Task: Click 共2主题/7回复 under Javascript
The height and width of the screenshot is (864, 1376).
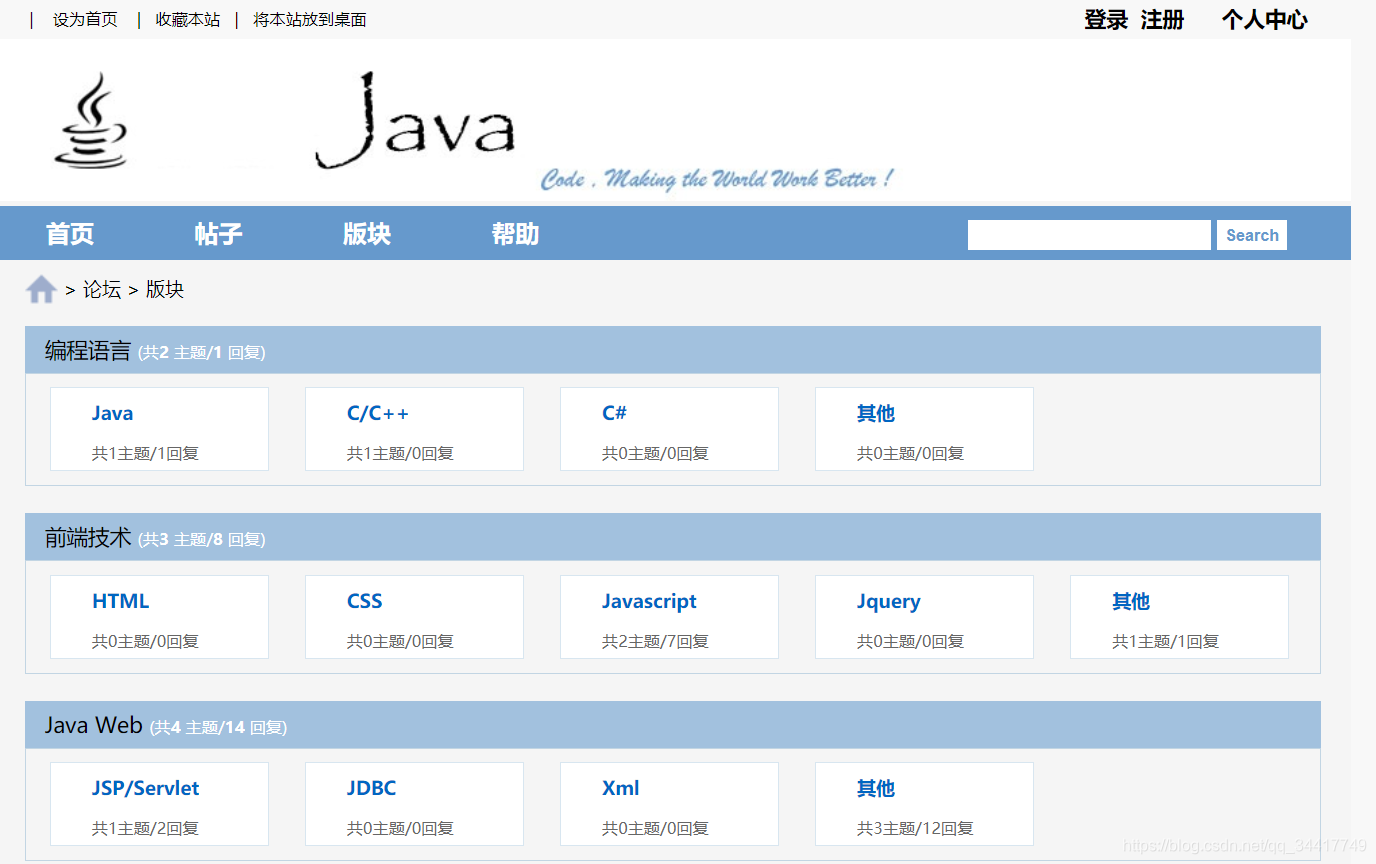Action: (x=655, y=641)
